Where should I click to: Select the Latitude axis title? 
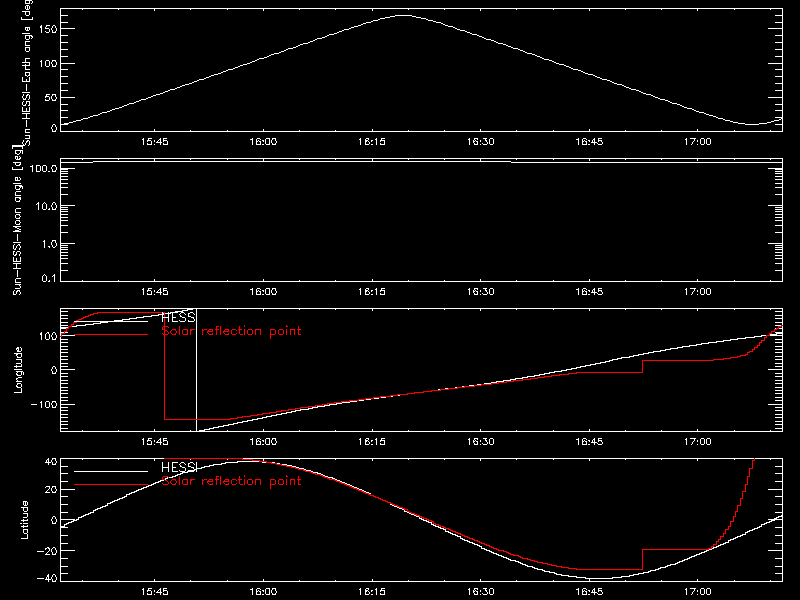[x=24, y=520]
